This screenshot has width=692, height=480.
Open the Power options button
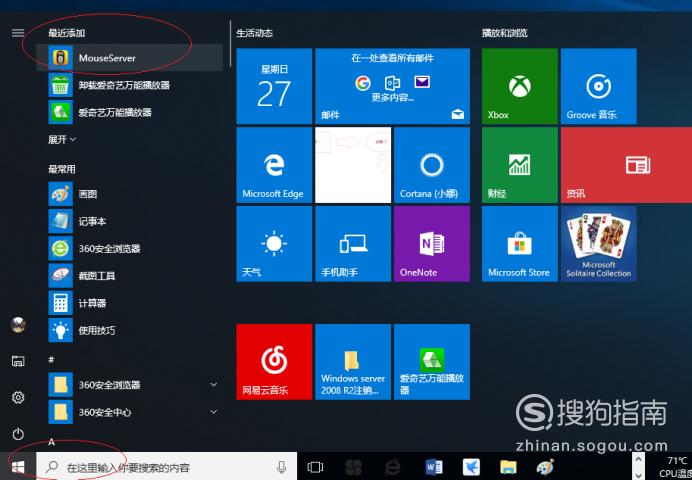[x=18, y=434]
